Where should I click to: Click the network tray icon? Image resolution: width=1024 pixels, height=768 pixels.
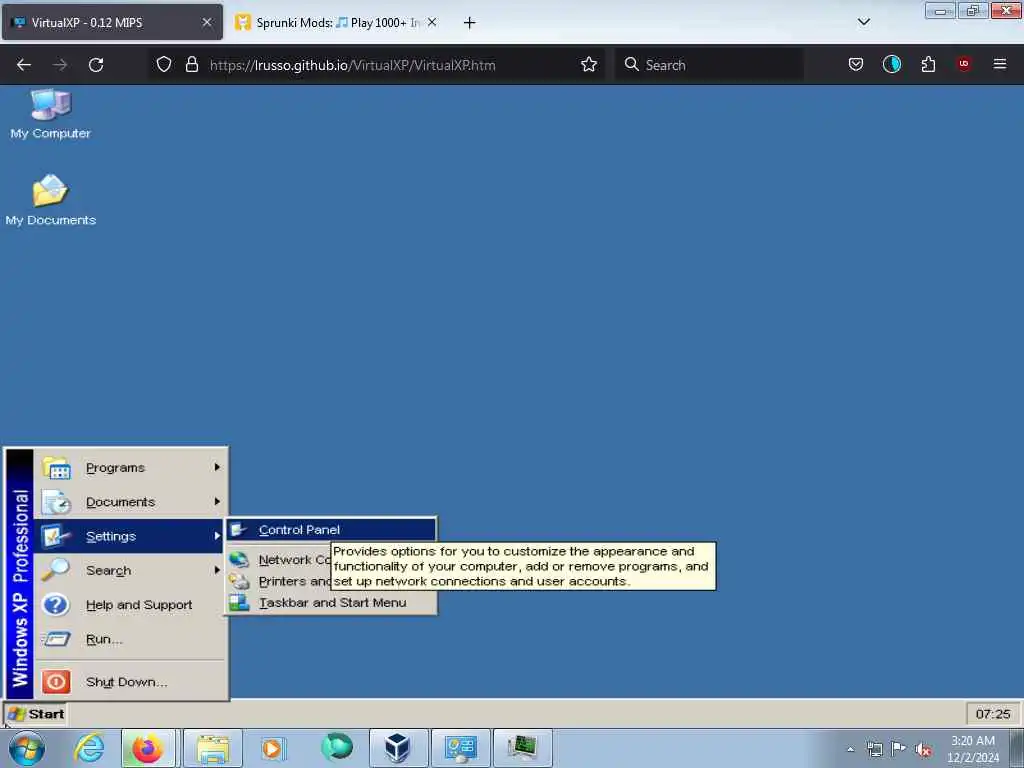[x=874, y=749]
